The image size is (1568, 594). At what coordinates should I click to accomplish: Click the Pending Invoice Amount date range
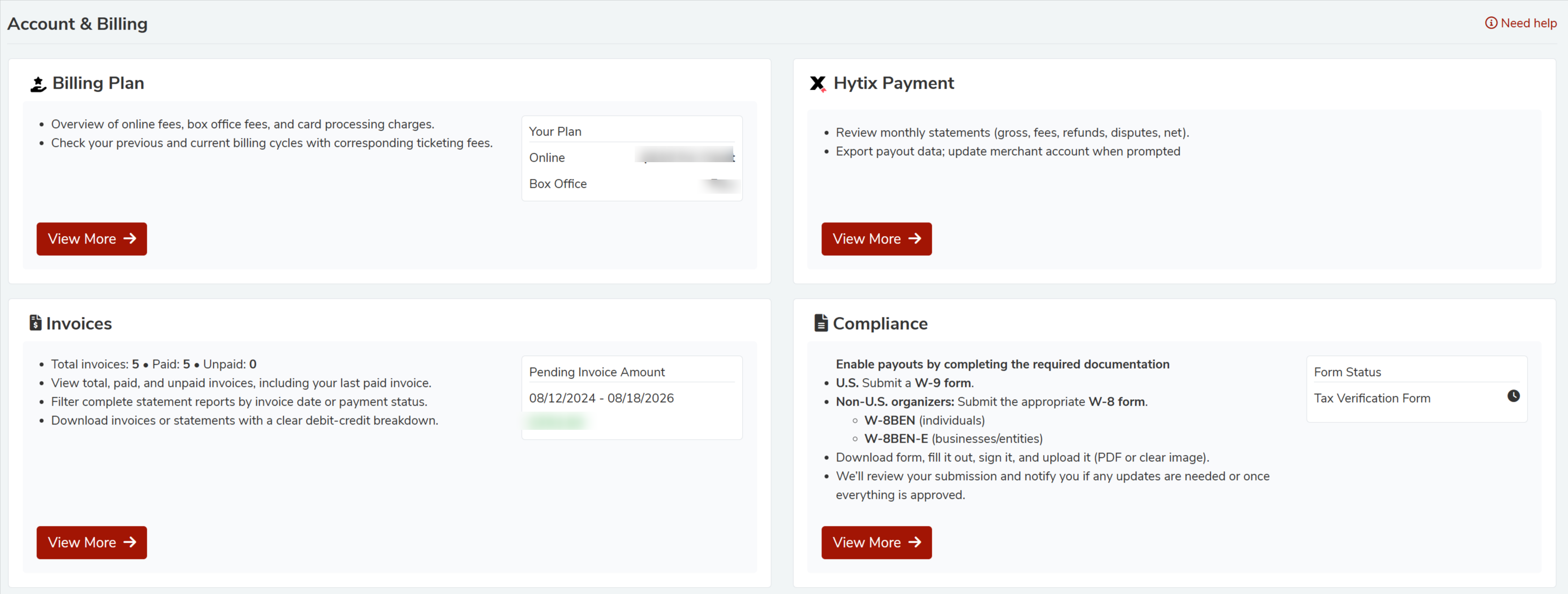(601, 398)
